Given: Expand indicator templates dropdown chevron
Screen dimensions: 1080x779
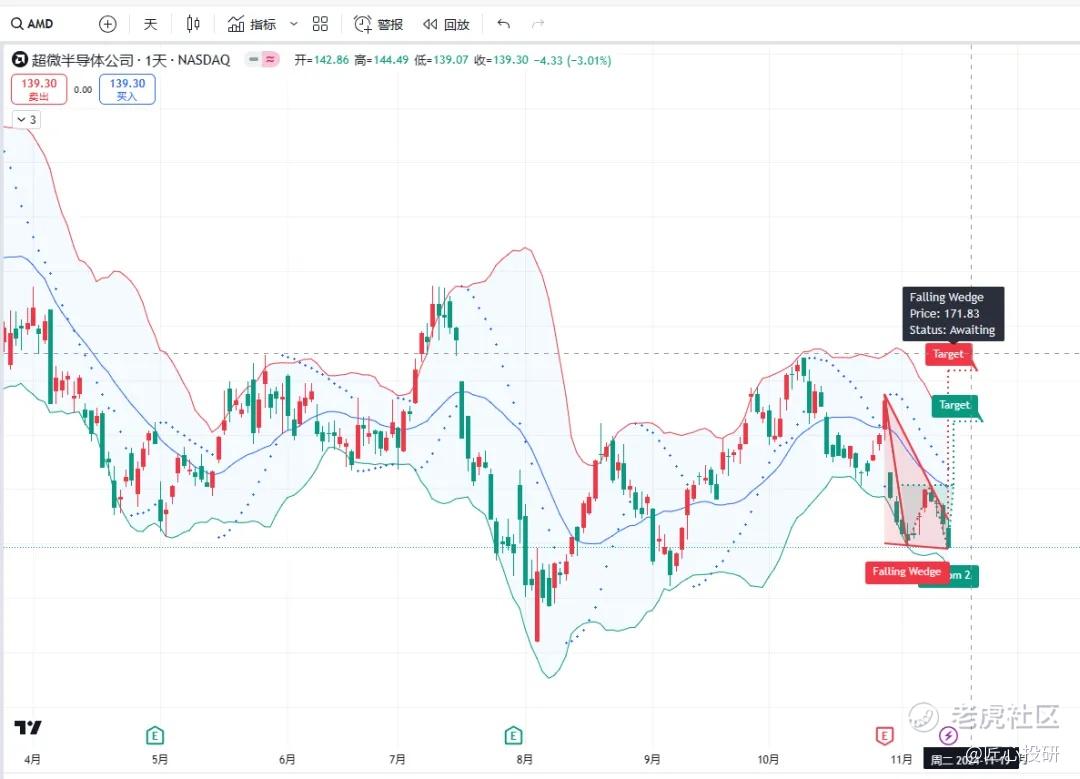Looking at the screenshot, I should coord(294,24).
